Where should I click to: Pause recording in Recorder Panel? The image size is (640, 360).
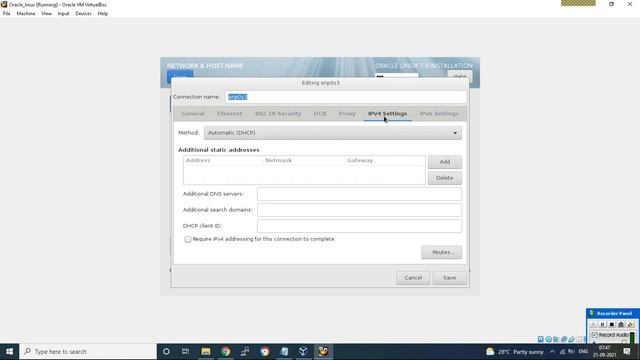(602, 324)
